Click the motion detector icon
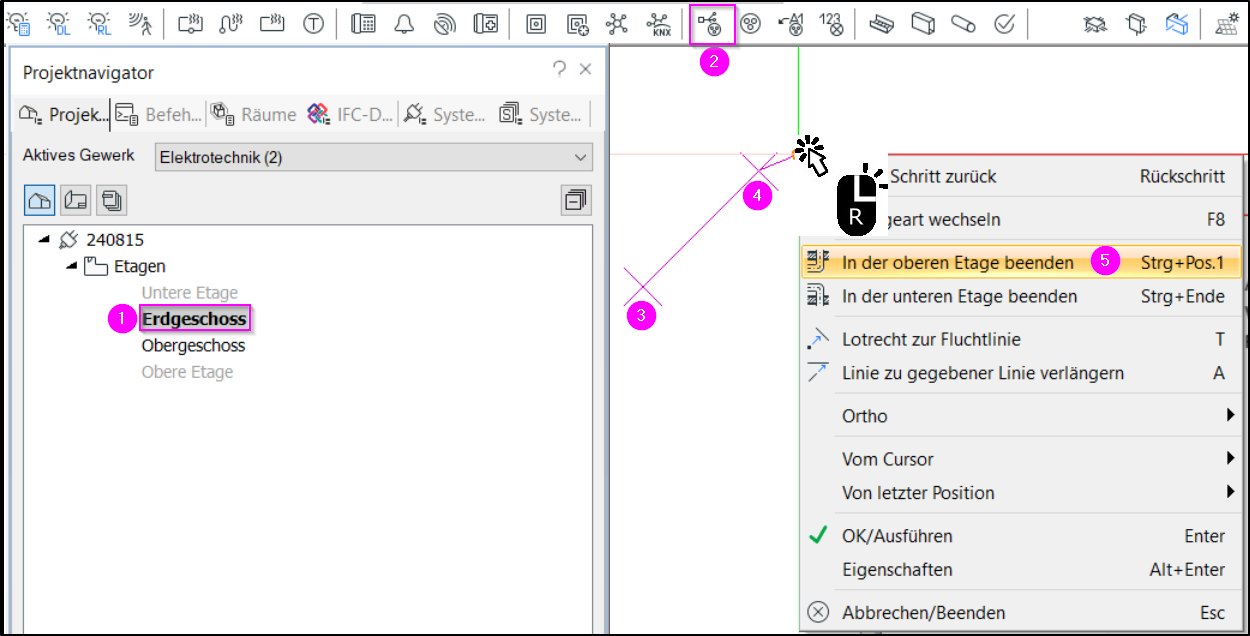1250x636 pixels. coord(140,23)
